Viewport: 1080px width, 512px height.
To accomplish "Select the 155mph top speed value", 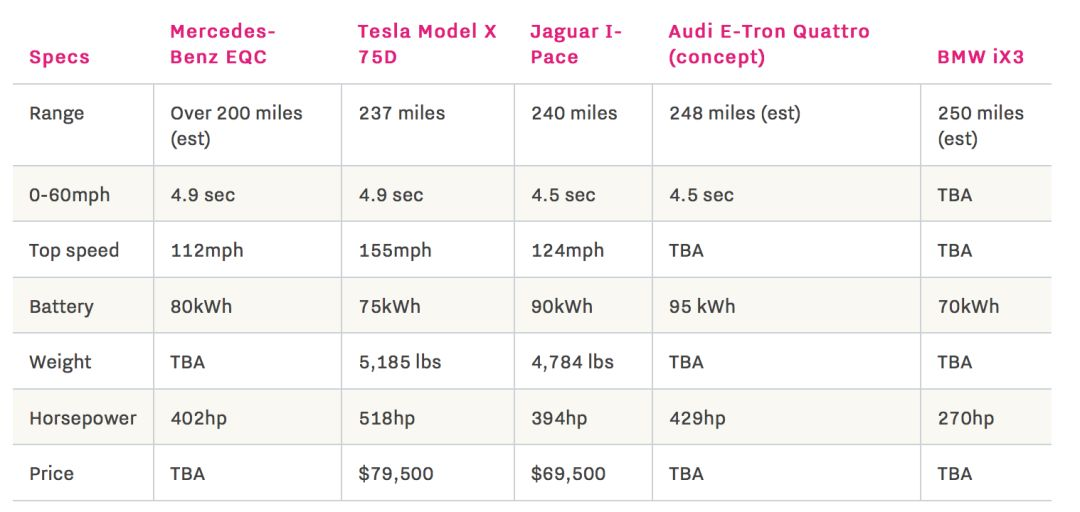I will (x=395, y=250).
